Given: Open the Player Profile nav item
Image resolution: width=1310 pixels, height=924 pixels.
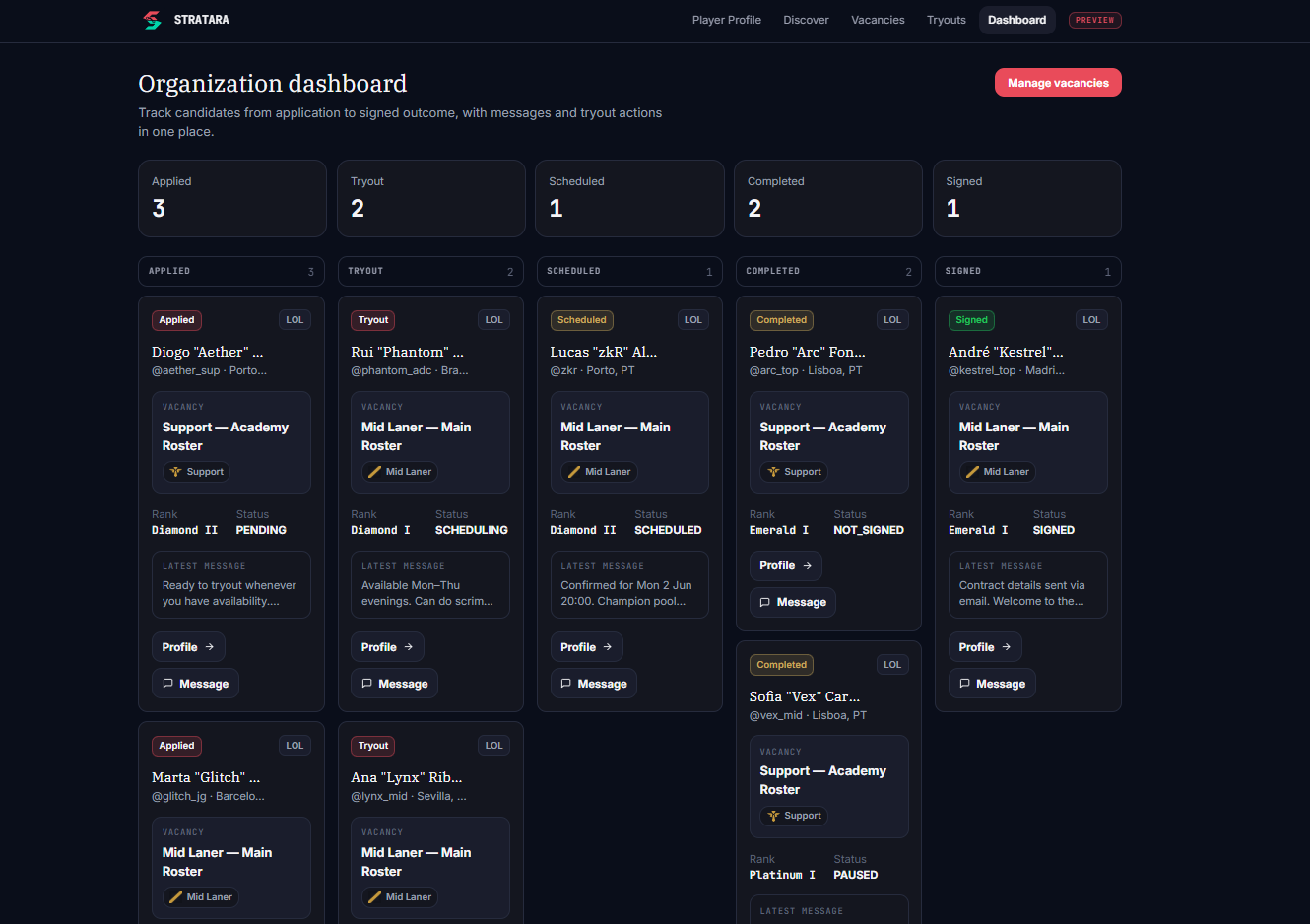Looking at the screenshot, I should [x=726, y=20].
